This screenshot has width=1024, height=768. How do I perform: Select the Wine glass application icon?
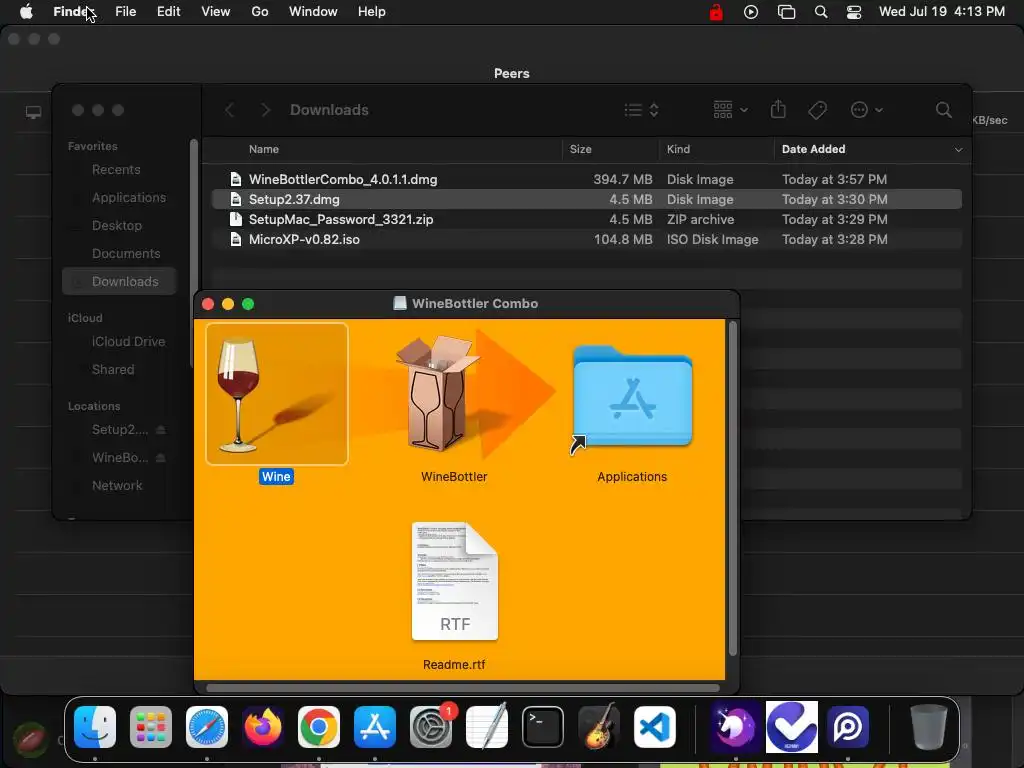pos(277,394)
